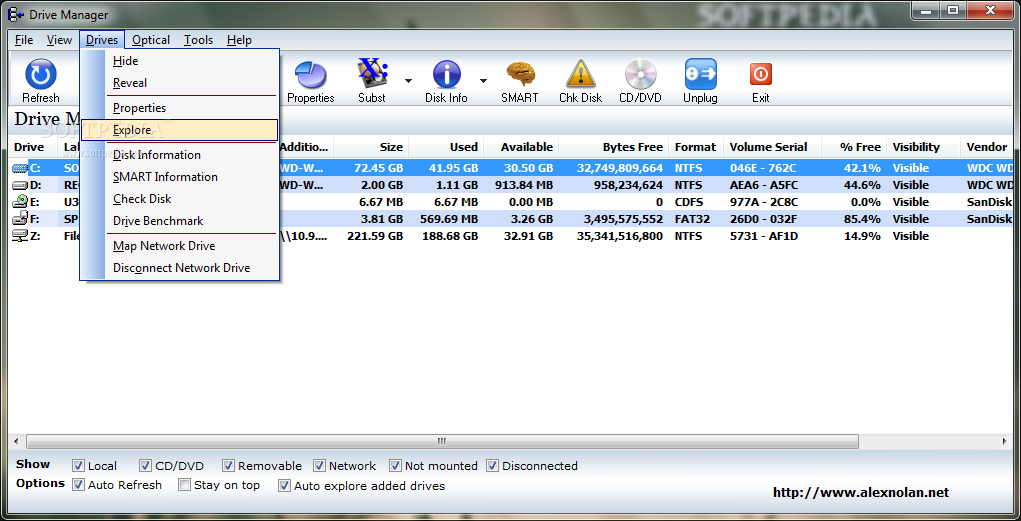Run Chk Disk warning icon
The image size is (1021, 521).
click(x=580, y=74)
